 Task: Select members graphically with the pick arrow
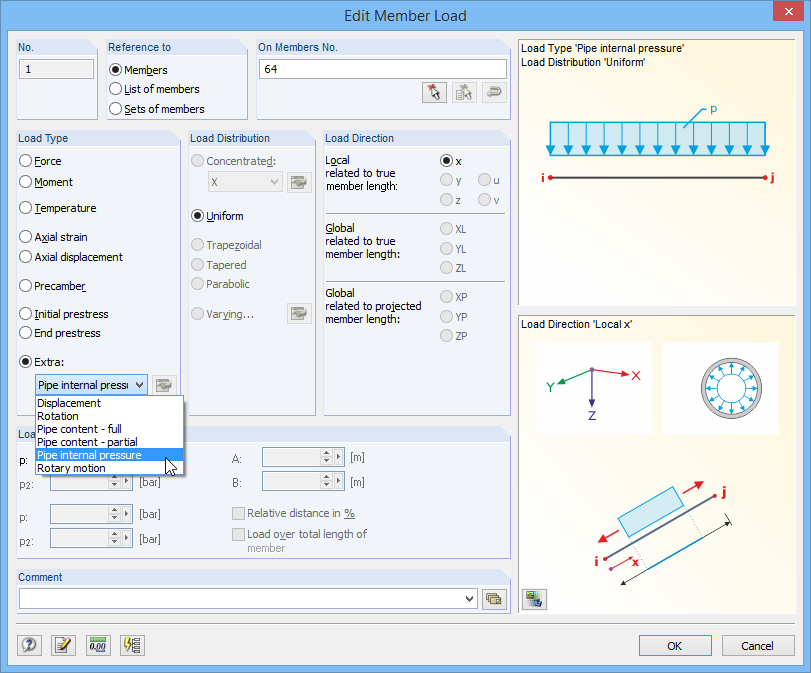tap(434, 92)
